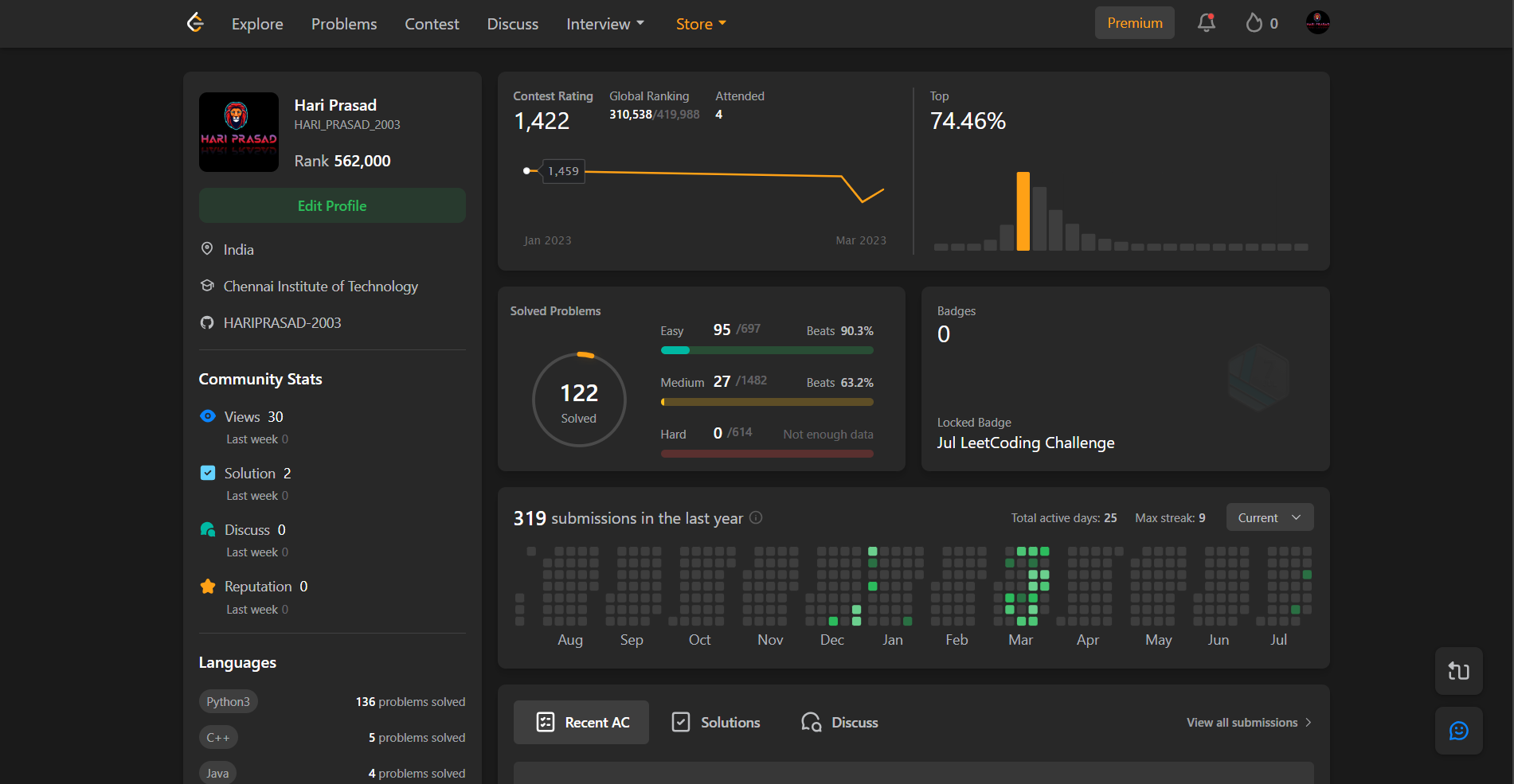
Task: Click the C++ language tag
Action: point(218,737)
